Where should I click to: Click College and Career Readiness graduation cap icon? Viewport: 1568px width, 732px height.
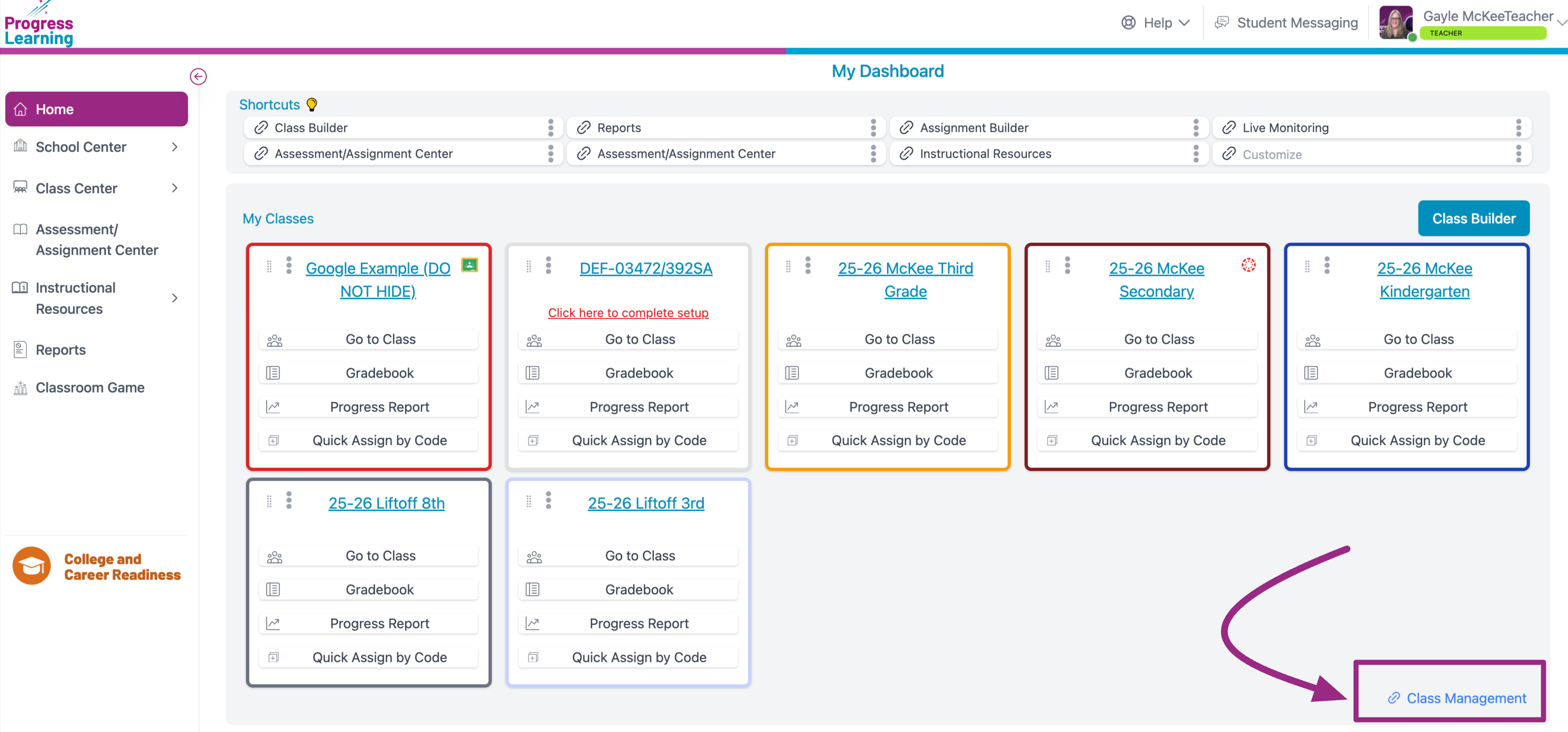32,565
